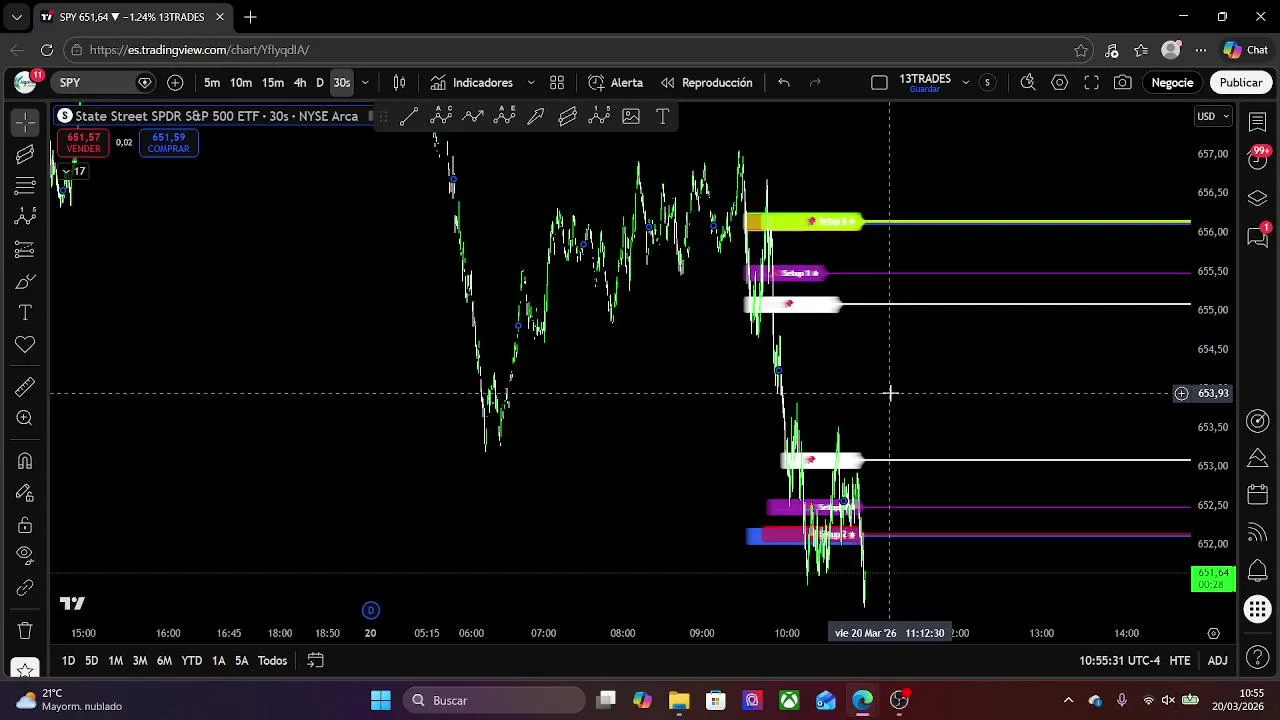Enter fullscreen mode
1280x720 pixels.
(x=1092, y=83)
